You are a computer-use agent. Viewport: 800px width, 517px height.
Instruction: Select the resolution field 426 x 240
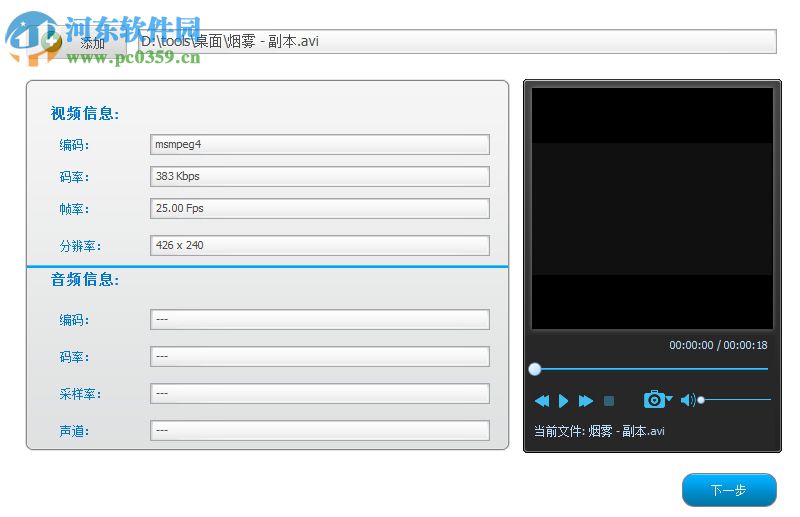tap(320, 245)
